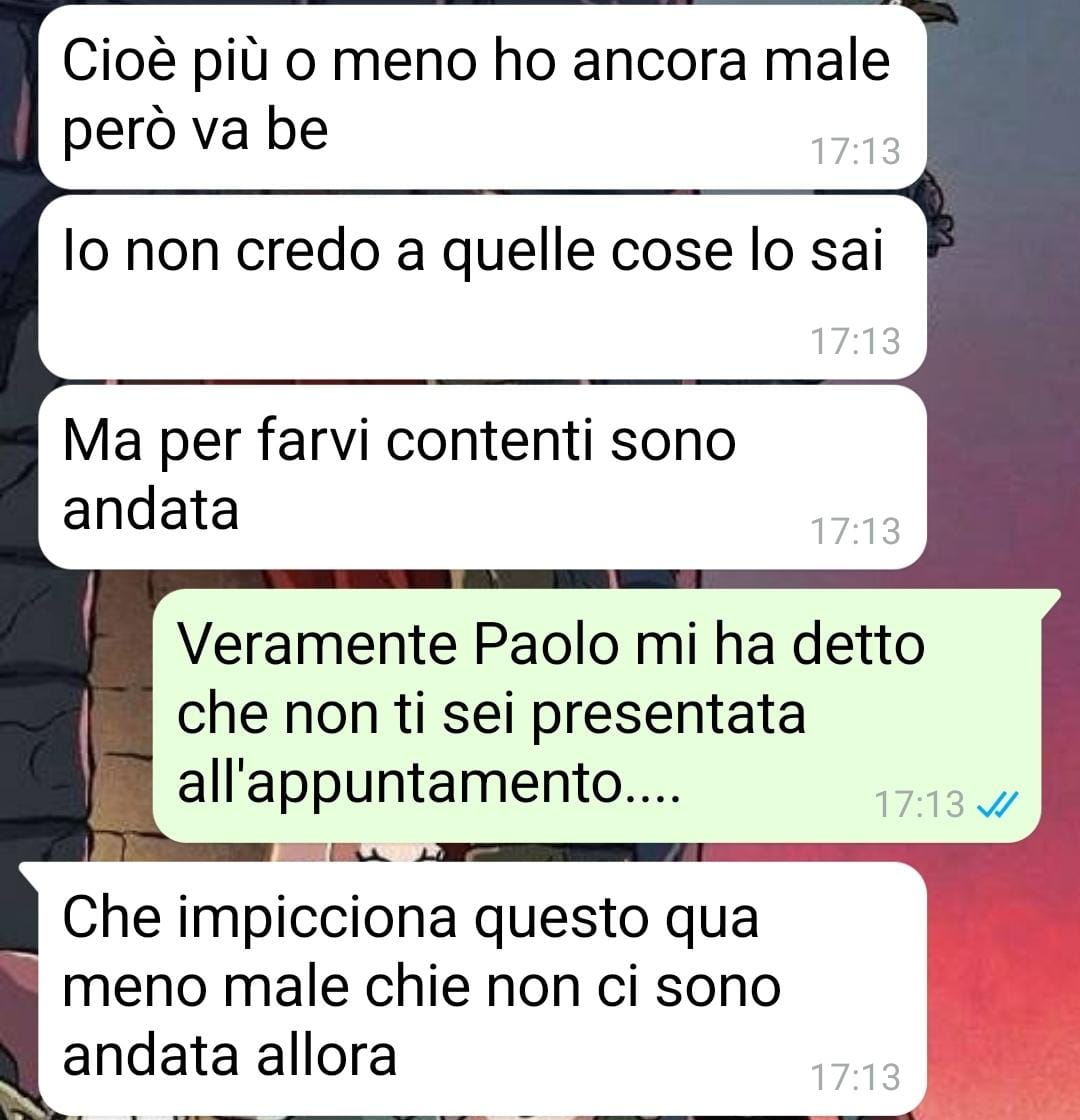
Task: Tap the text 'però va be'
Action: 195,131
